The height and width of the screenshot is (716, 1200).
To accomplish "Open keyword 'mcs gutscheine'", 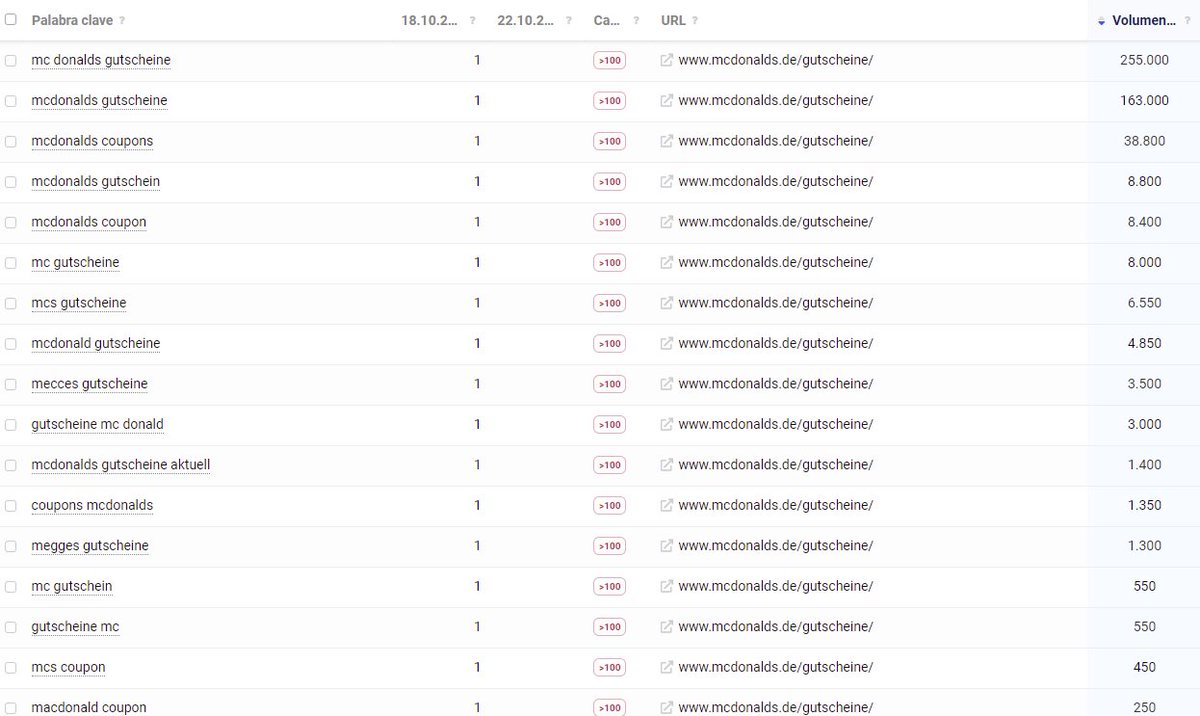I will tap(79, 303).
